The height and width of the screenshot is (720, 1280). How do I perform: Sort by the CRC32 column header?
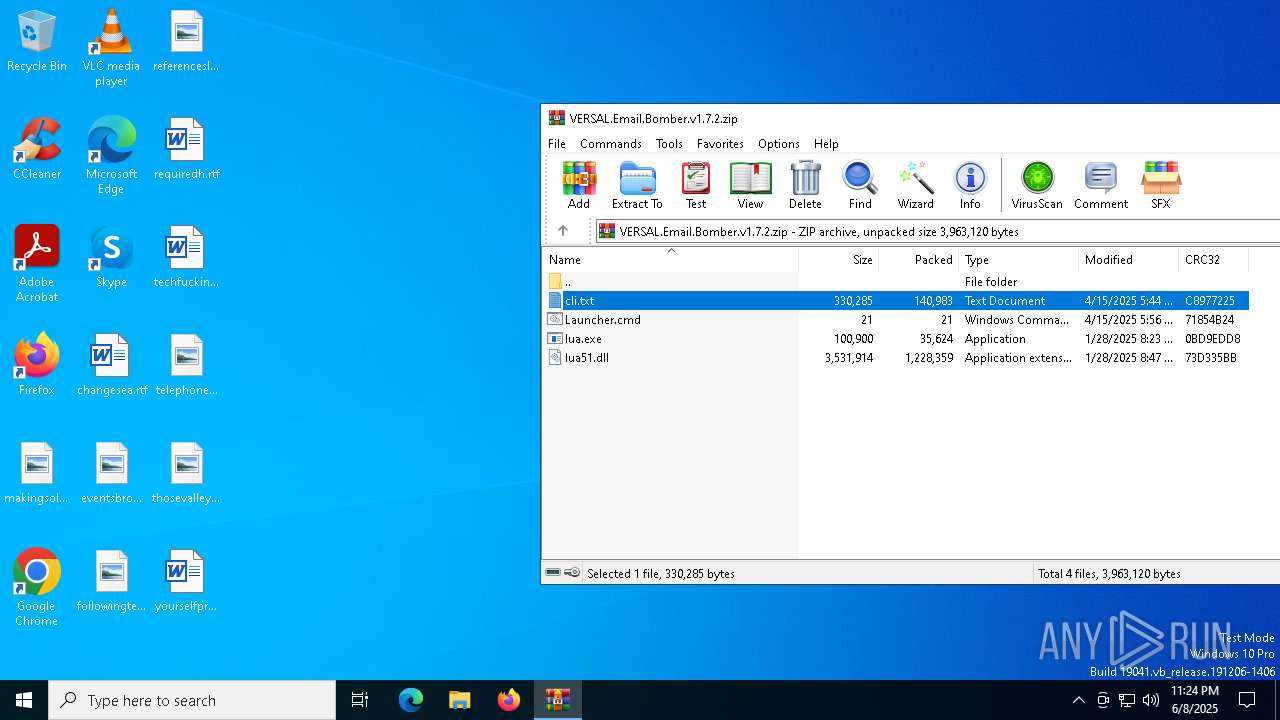click(x=1214, y=260)
